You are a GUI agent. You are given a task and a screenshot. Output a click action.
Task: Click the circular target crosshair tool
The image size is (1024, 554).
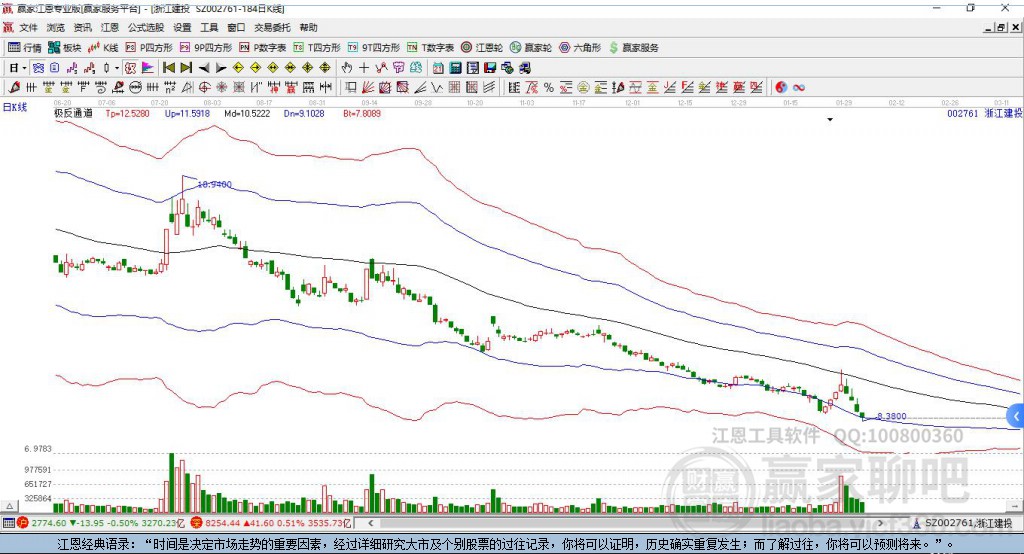[204, 88]
